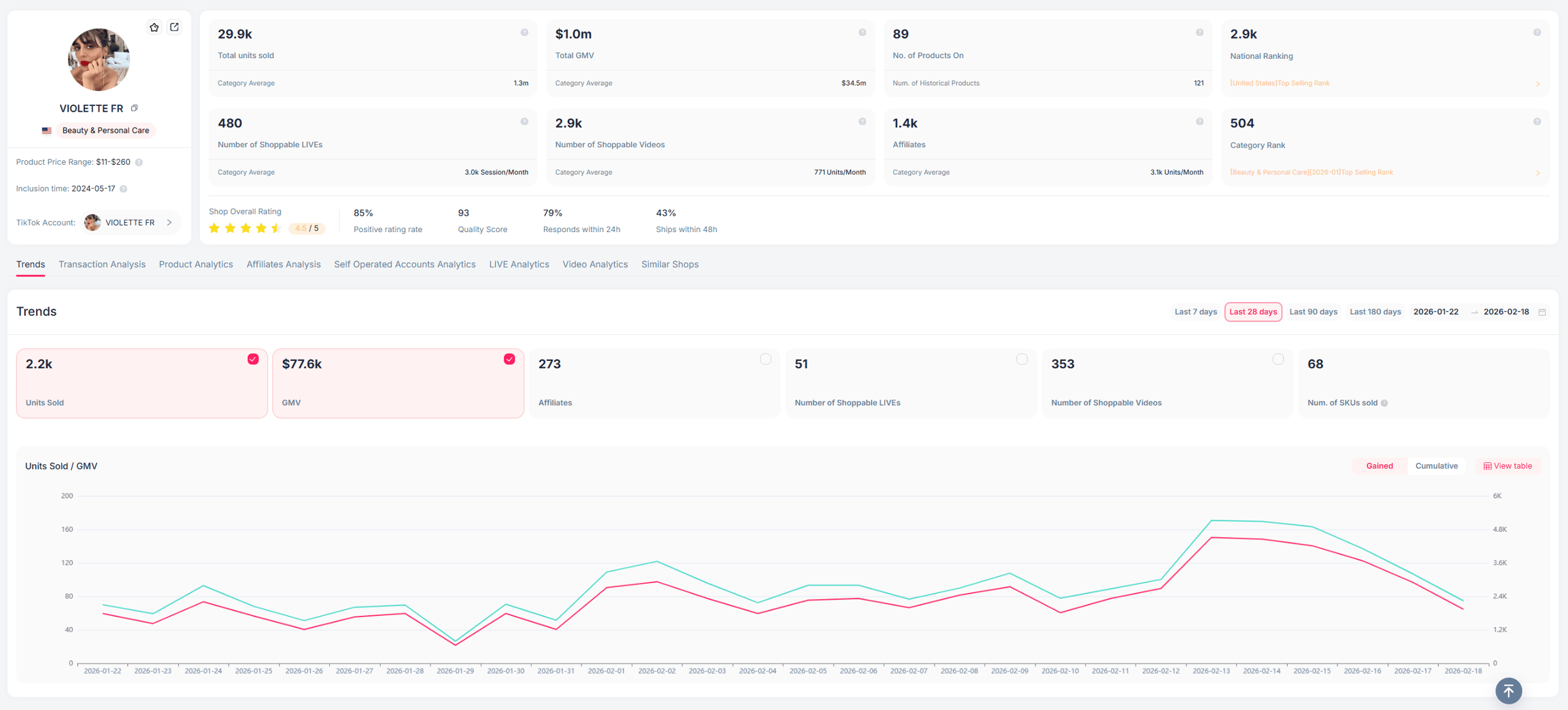Switch to the Product Analytics tab
Screen dimensions: 1568x710
[x=195, y=264]
